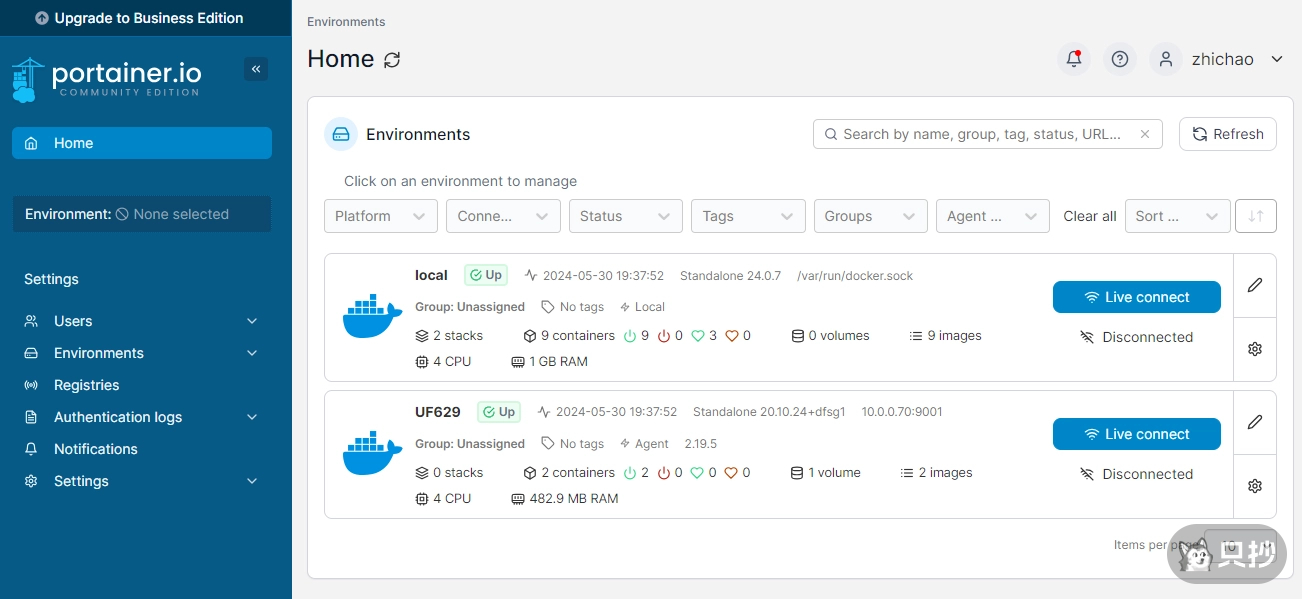Viewport: 1302px width, 599px height.
Task: Open Registries in the sidebar
Action: [x=86, y=385]
